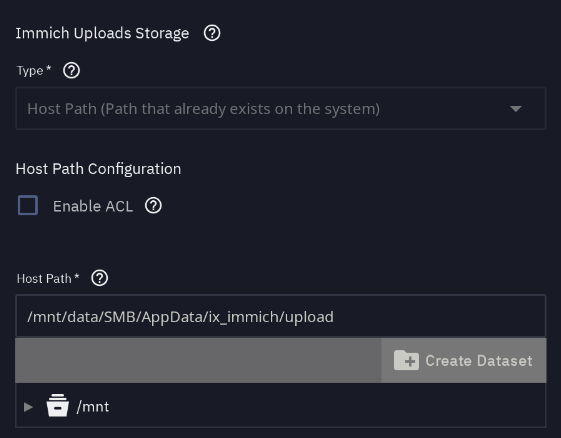View help for Enable ACL option
Image resolution: width=561 pixels, height=438 pixels.
pyautogui.click(x=153, y=206)
